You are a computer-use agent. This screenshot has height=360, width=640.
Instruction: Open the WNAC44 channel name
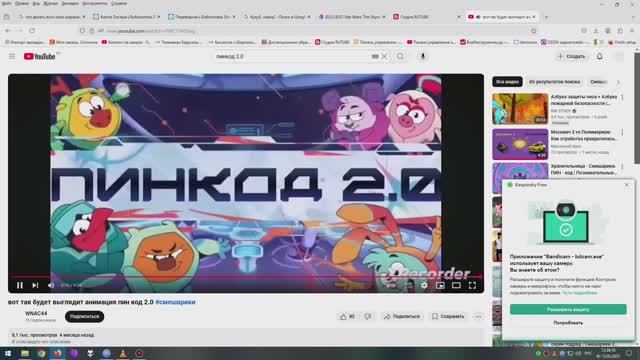36,313
